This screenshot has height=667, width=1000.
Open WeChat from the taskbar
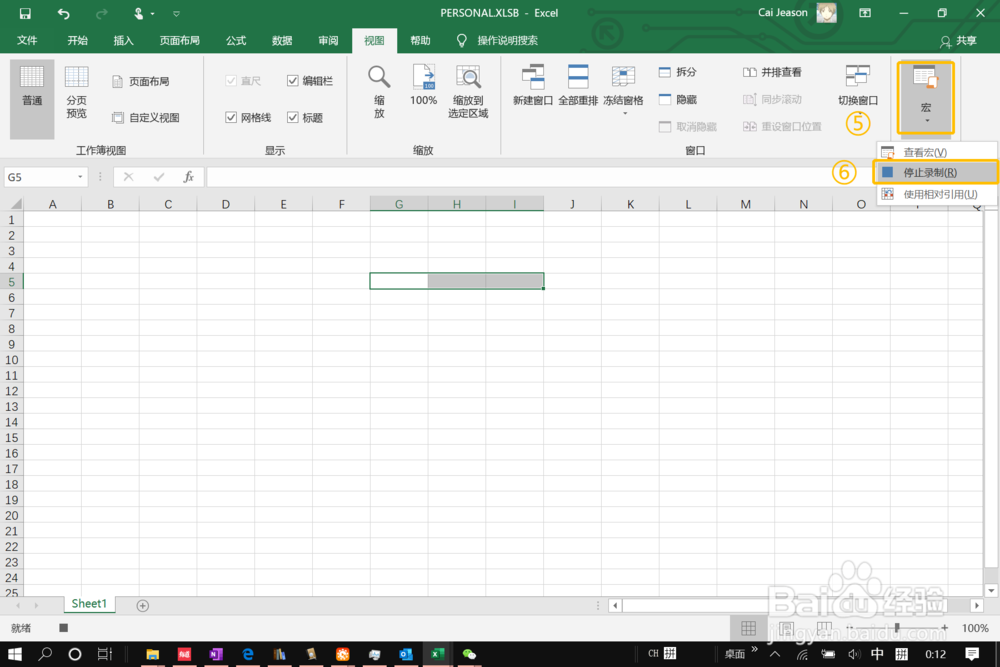[x=469, y=654]
